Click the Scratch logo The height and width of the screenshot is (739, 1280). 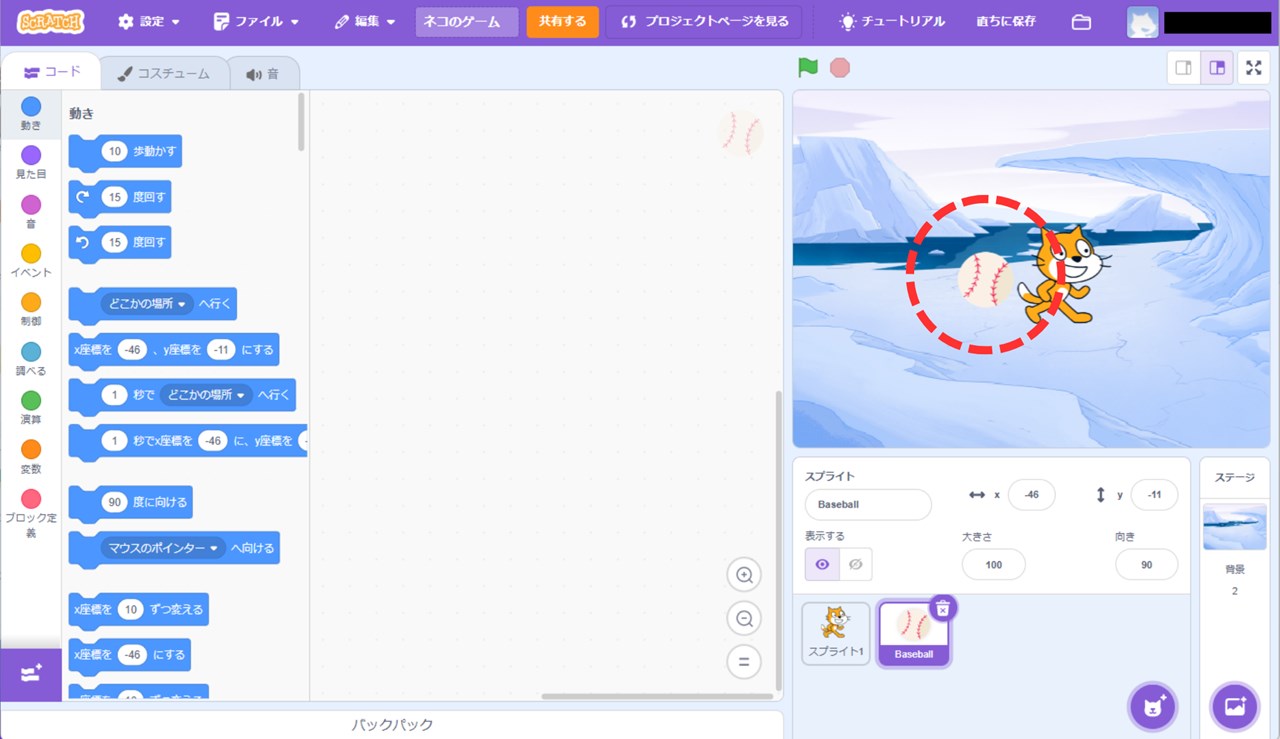pos(51,21)
